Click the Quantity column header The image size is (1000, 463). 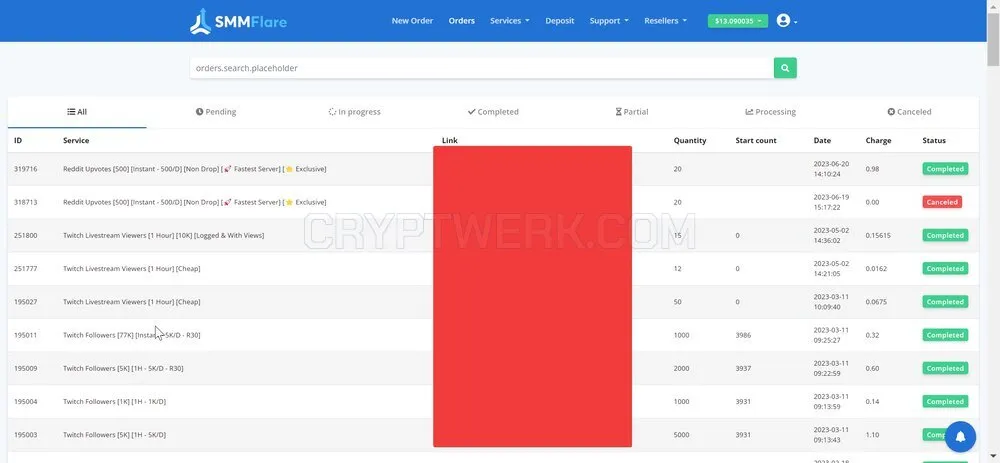point(690,140)
